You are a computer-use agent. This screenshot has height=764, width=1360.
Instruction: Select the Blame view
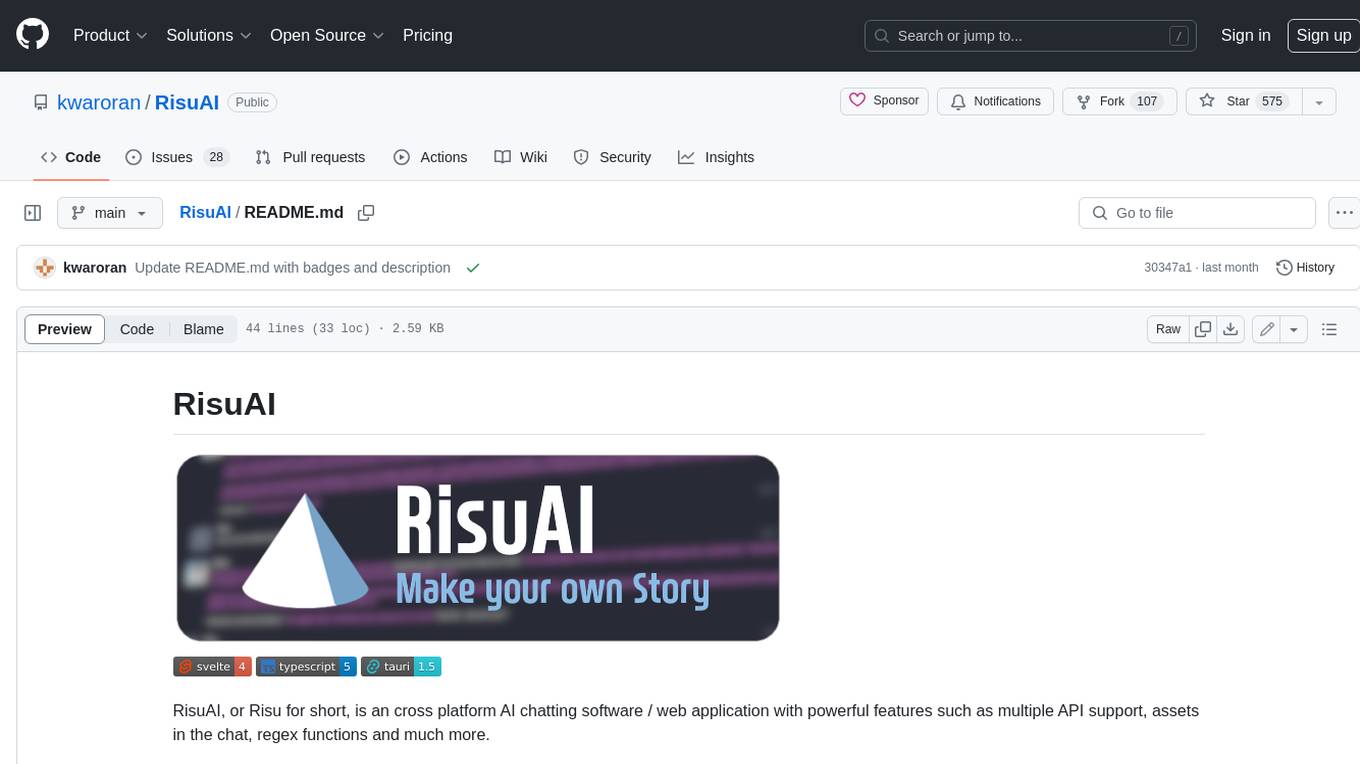tap(203, 329)
